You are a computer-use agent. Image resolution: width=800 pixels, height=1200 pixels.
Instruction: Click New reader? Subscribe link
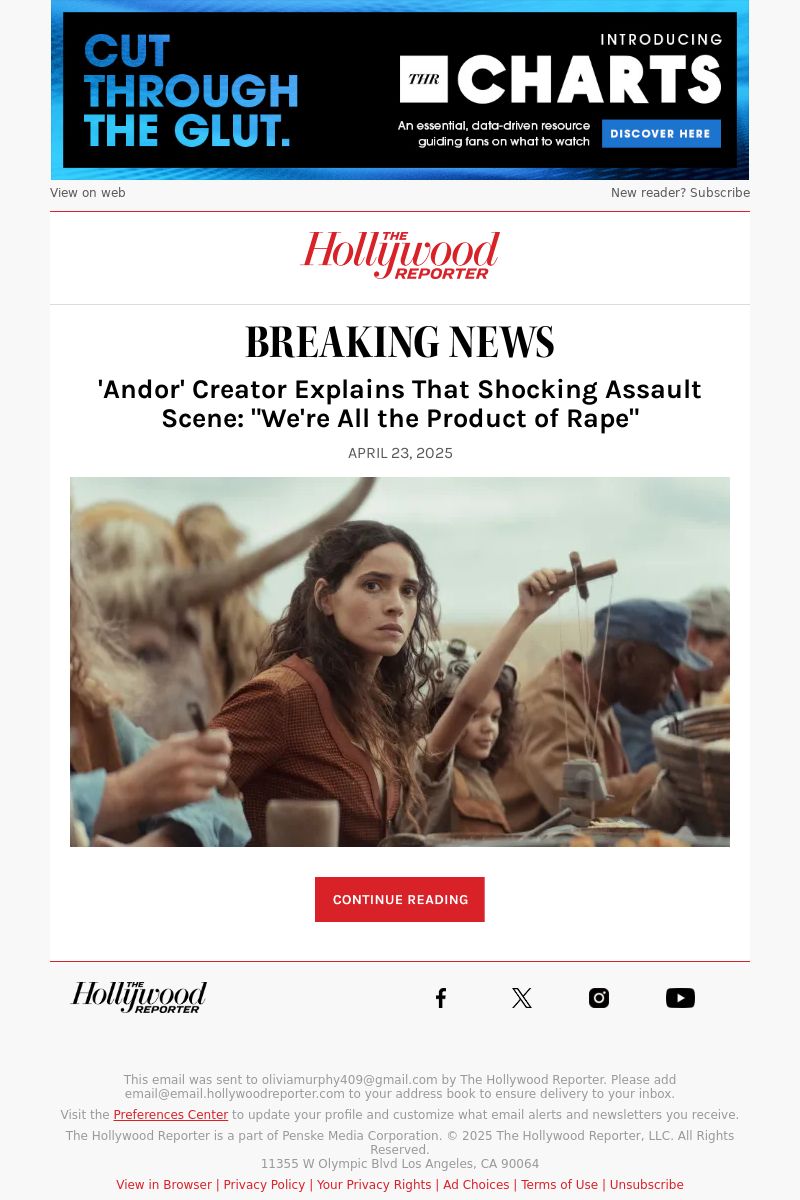(680, 193)
